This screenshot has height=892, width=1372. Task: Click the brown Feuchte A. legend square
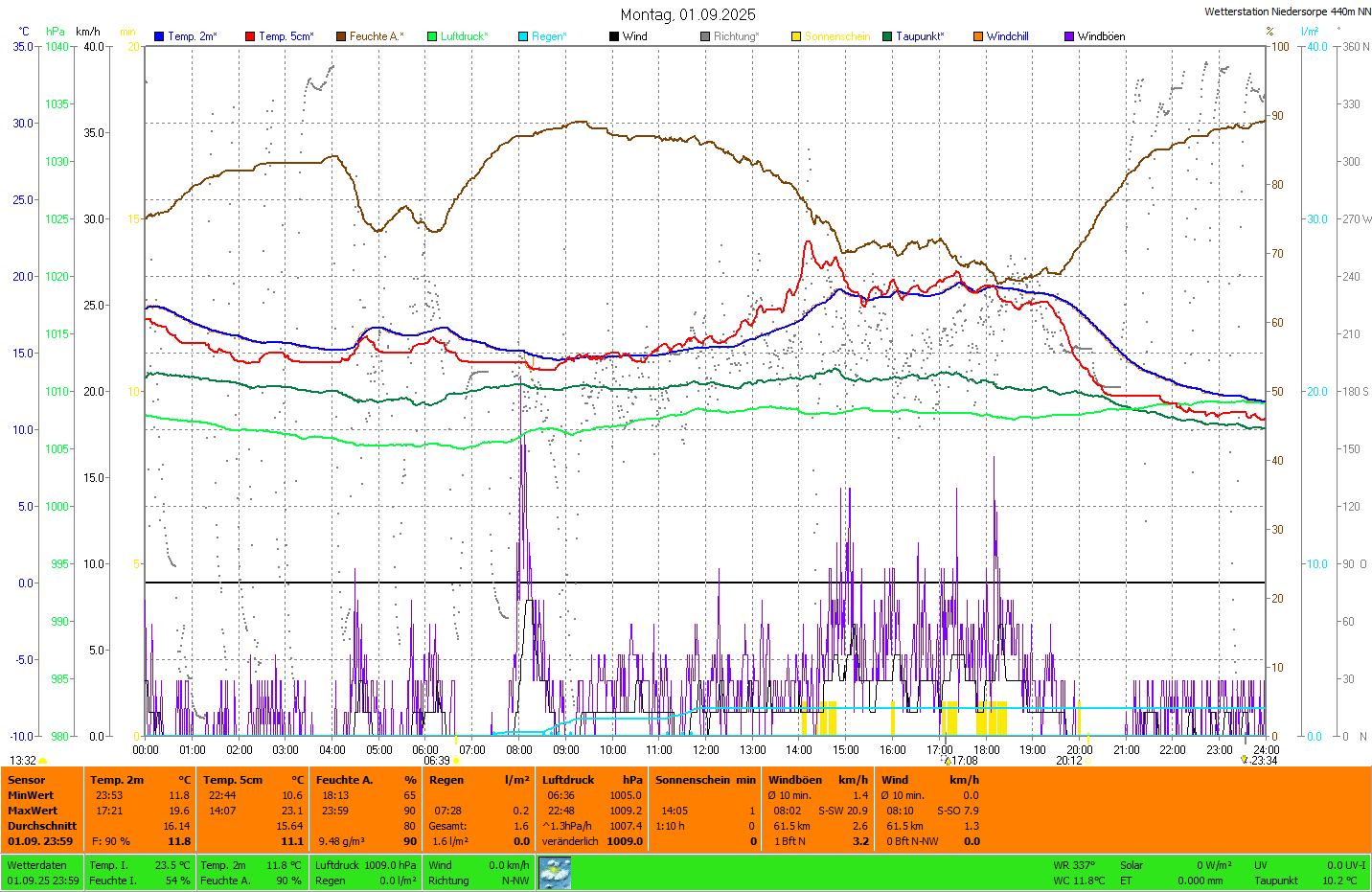tap(341, 36)
